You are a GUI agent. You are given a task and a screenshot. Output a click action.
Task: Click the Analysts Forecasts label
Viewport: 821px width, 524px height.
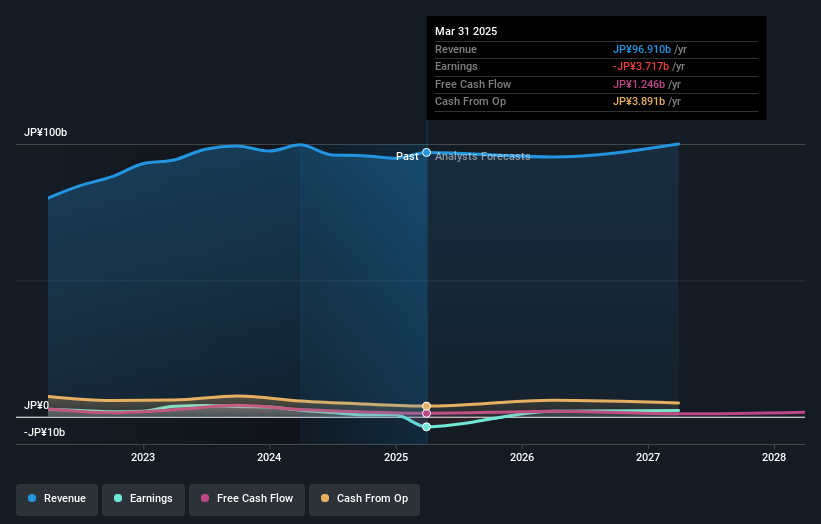483,156
